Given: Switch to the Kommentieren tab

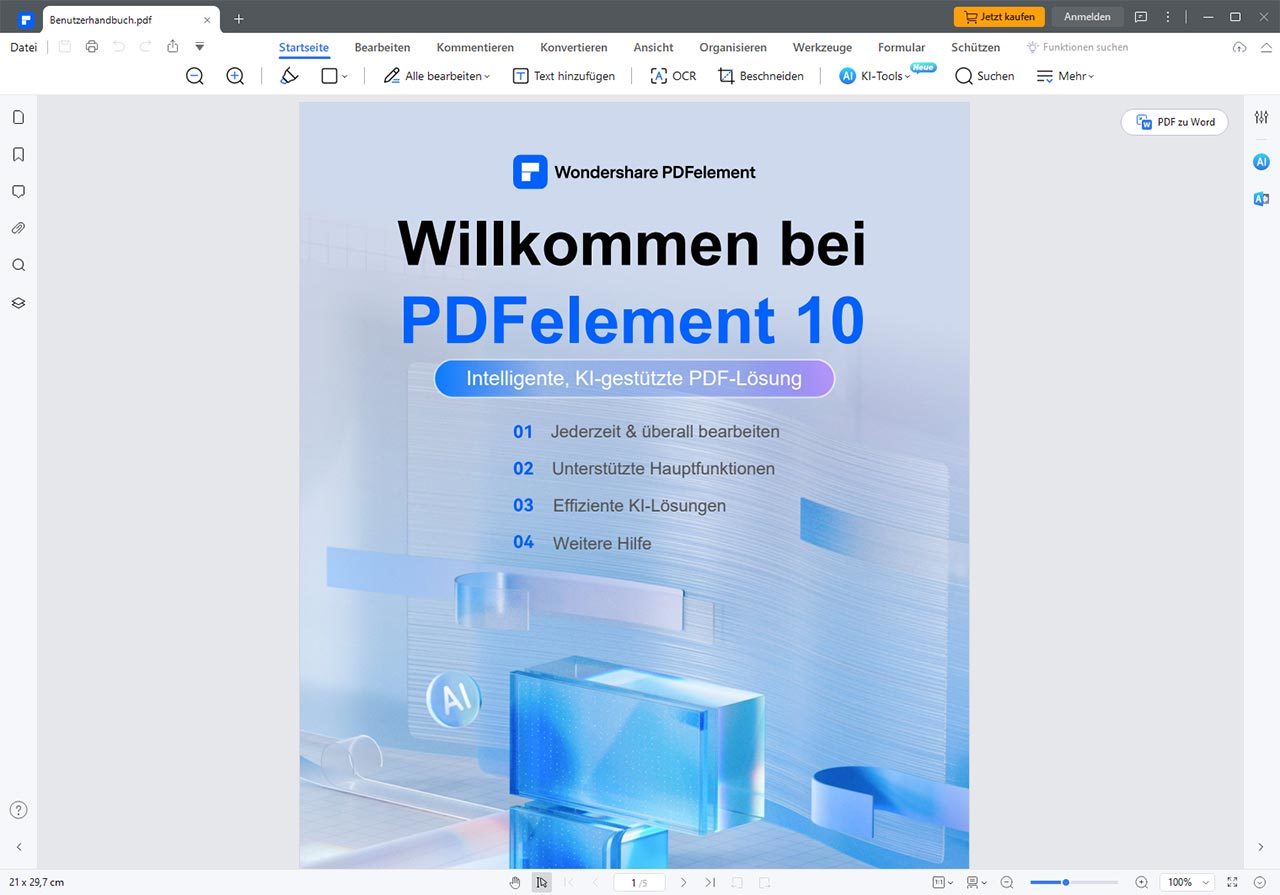Looking at the screenshot, I should (x=475, y=47).
